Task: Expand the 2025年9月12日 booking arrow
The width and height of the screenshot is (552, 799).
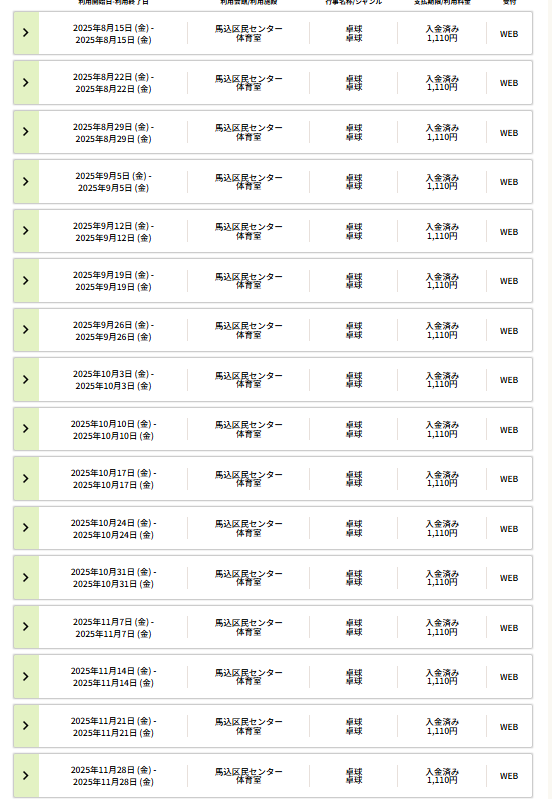Action: pyautogui.click(x=26, y=231)
